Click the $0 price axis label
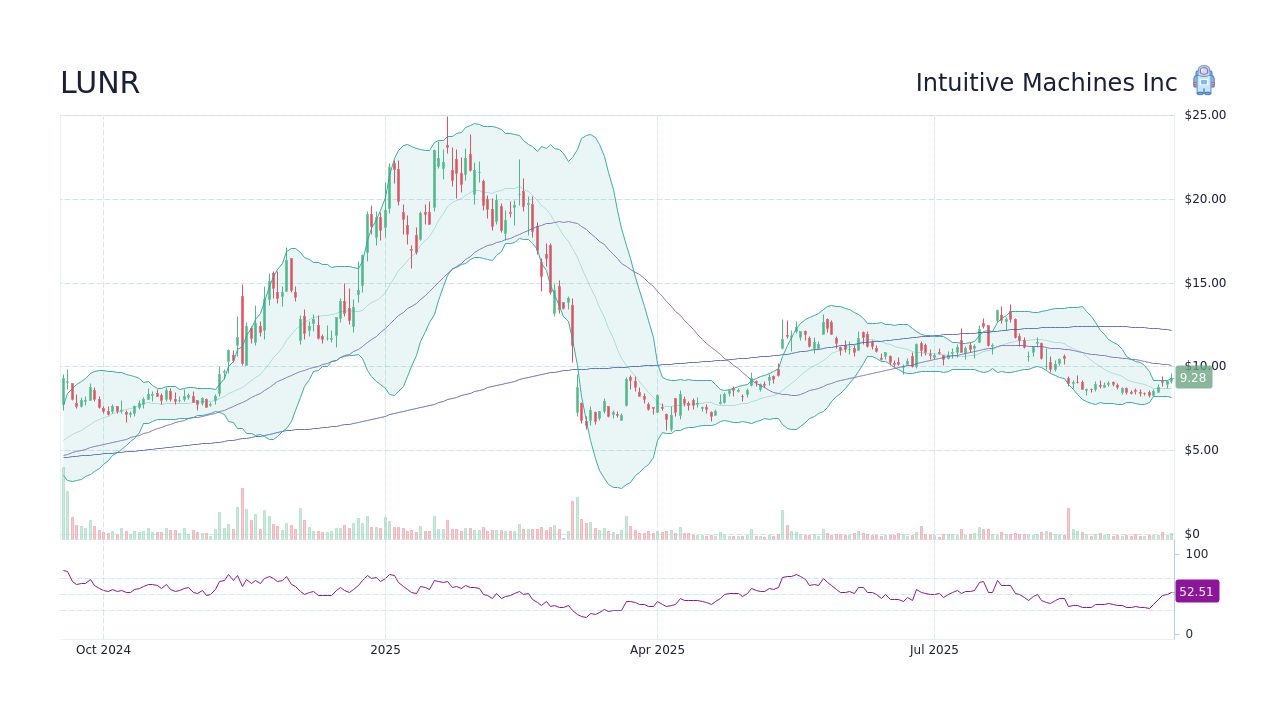 (x=1192, y=534)
